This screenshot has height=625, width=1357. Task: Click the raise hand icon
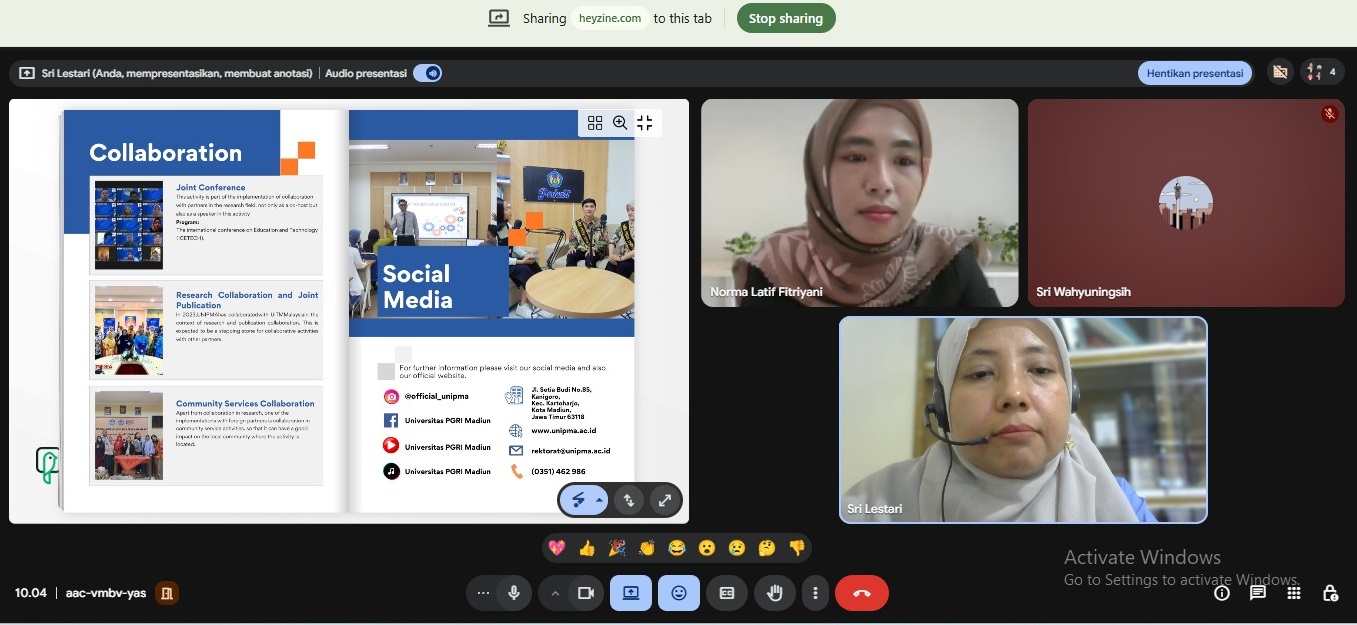click(775, 593)
